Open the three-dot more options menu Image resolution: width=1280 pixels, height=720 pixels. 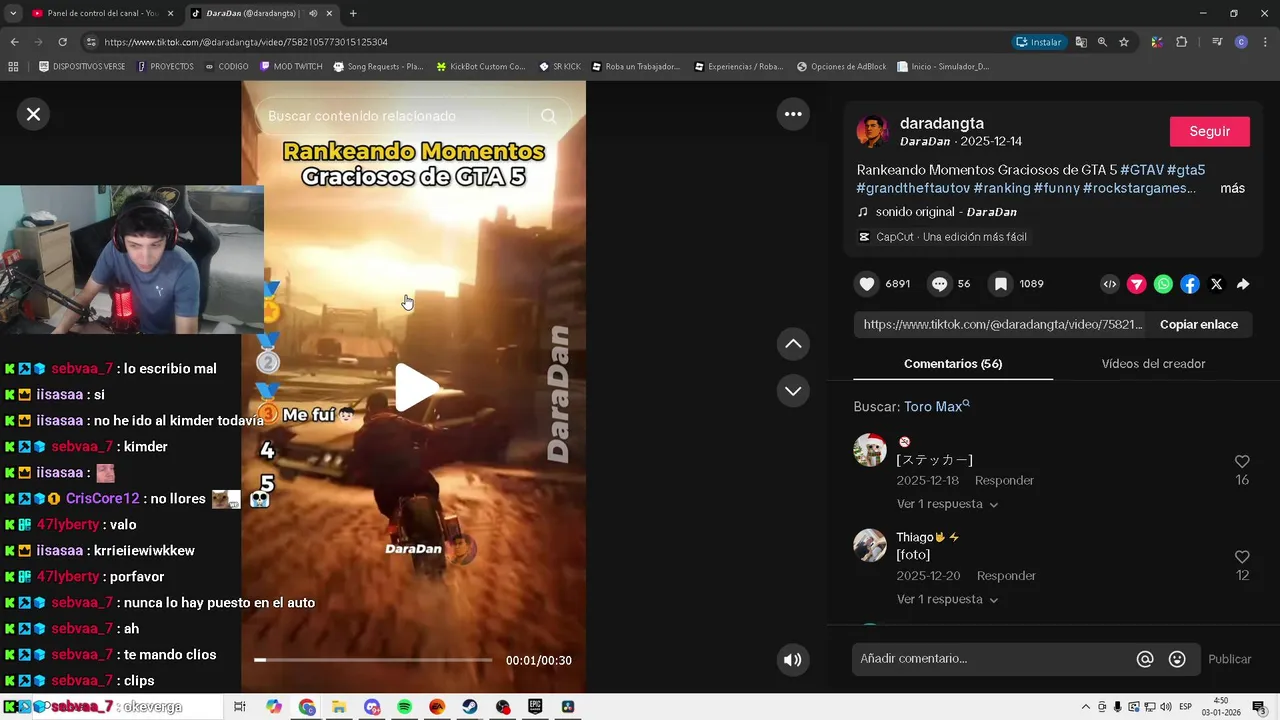(793, 114)
